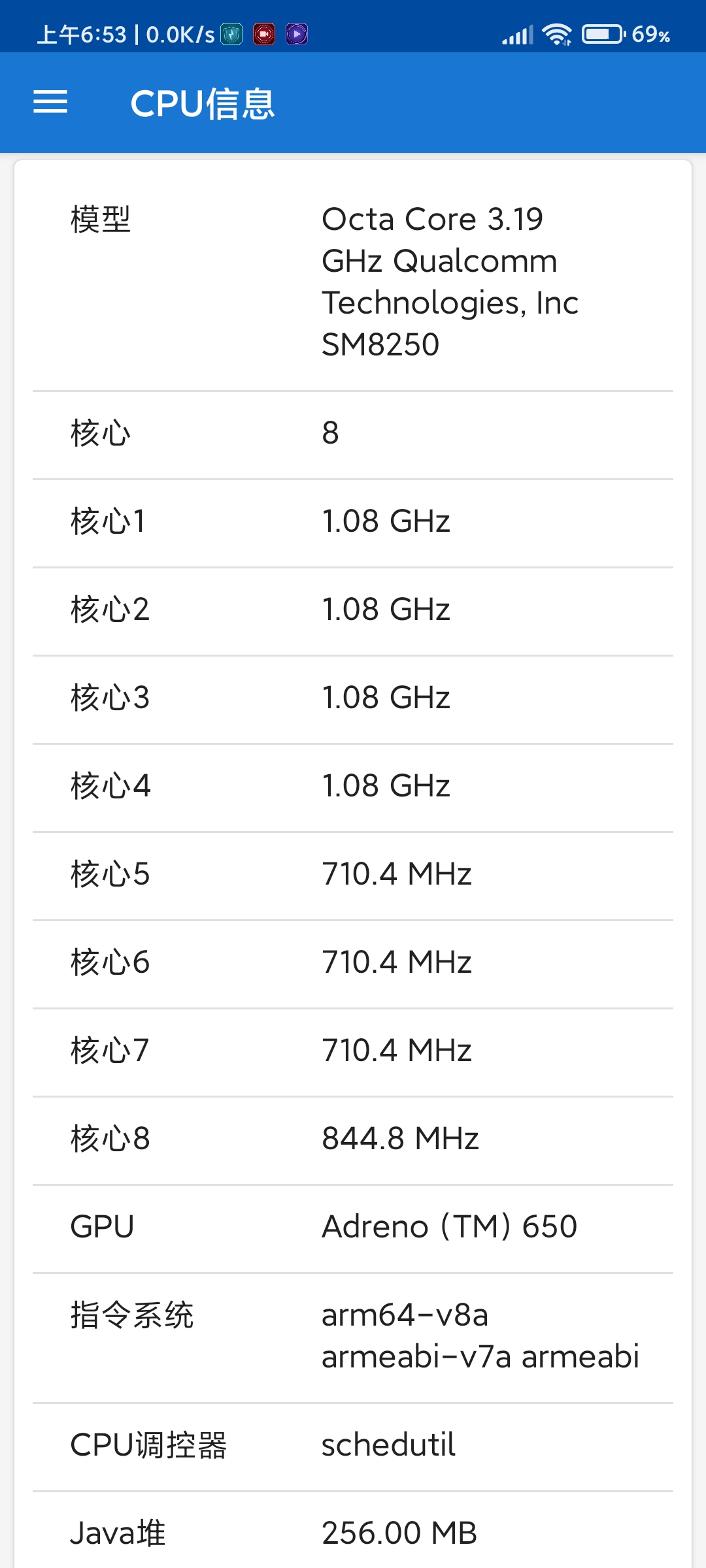706x1568 pixels.
Task: Tap the purple play status bar icon
Action: [297, 34]
